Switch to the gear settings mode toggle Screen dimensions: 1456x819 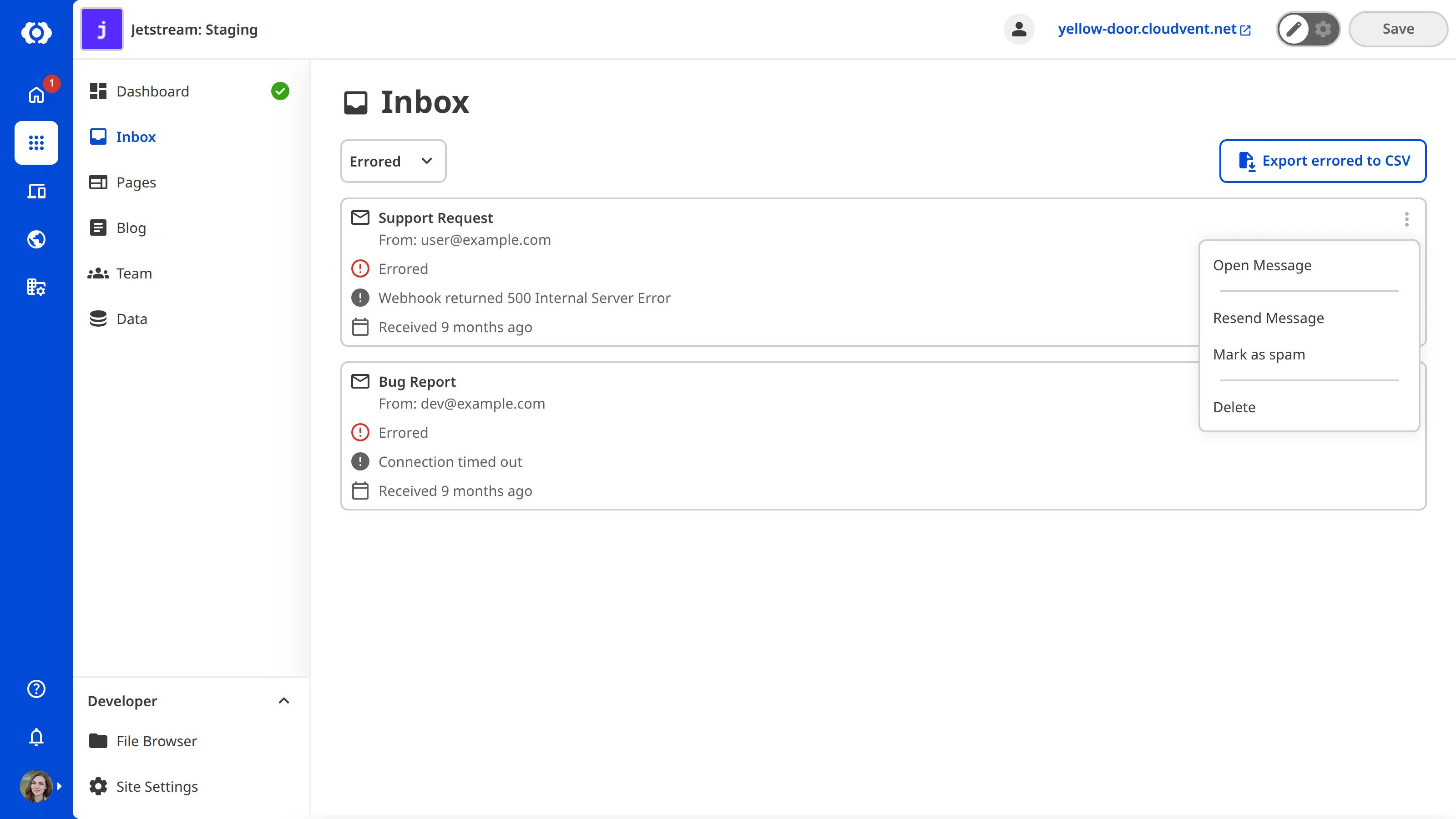click(x=1323, y=29)
